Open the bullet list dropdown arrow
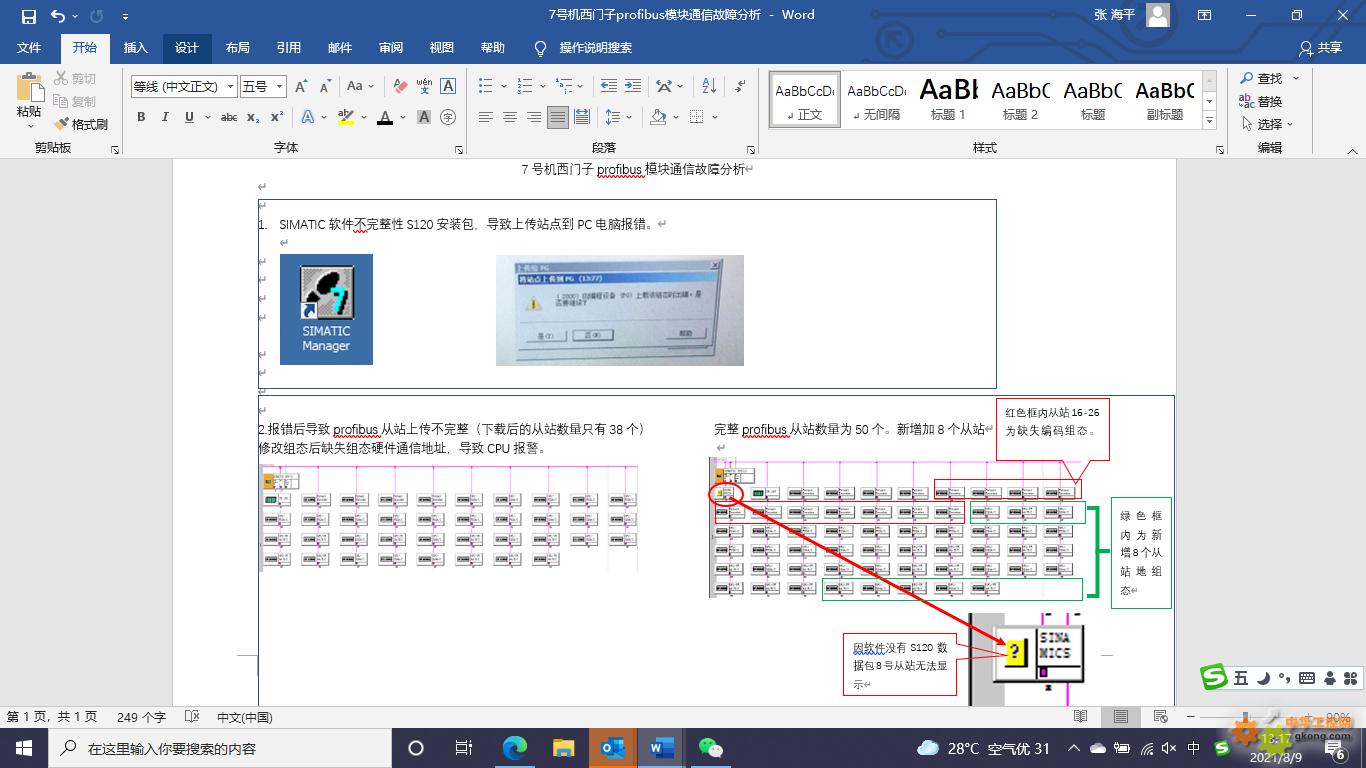This screenshot has width=1366, height=768. (503, 87)
